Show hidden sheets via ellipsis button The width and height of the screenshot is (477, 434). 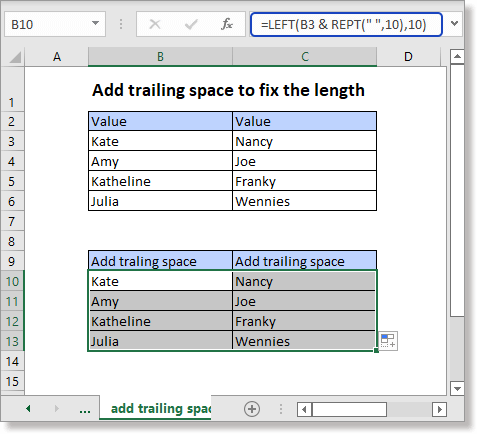point(85,410)
